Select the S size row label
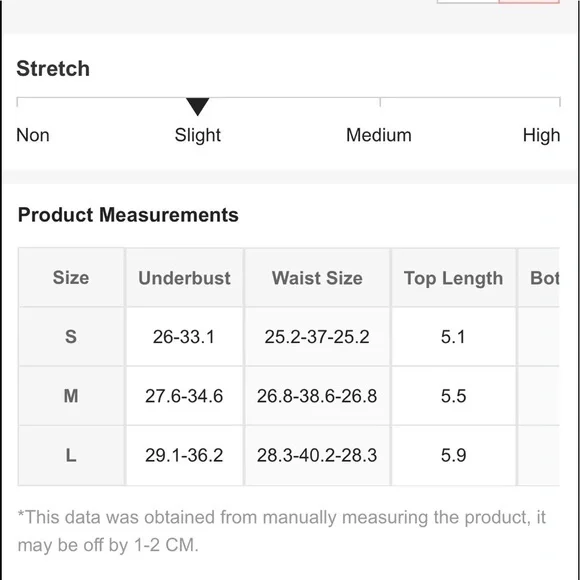580x580 pixels. click(71, 337)
